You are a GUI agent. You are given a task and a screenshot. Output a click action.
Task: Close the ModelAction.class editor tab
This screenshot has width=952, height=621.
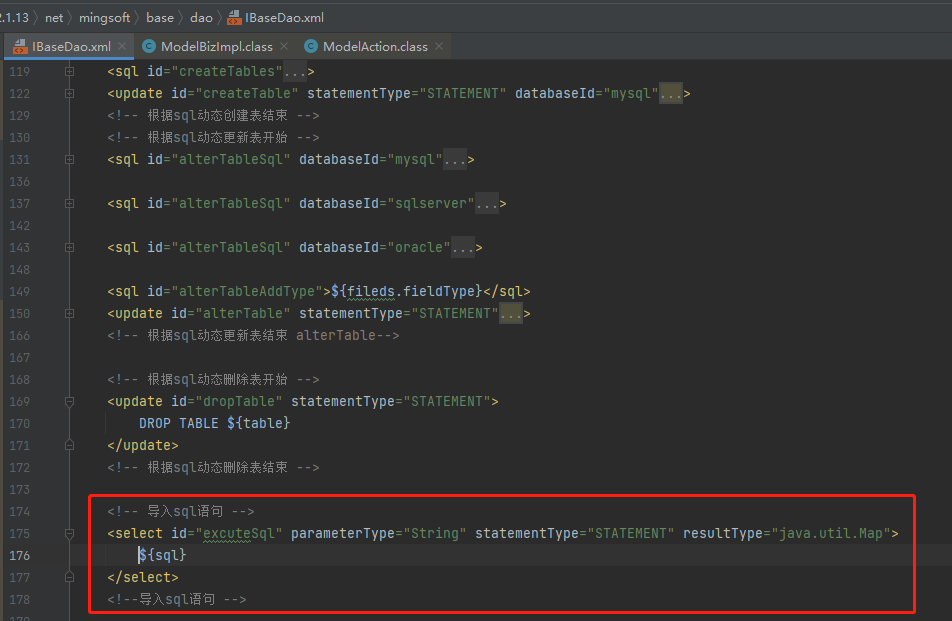[x=439, y=46]
